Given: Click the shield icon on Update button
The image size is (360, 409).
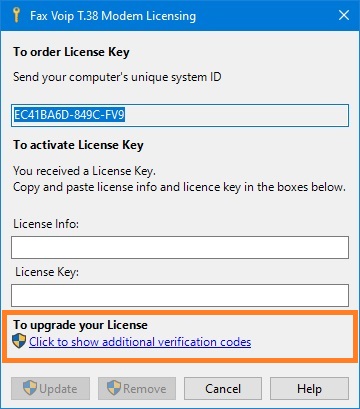Looking at the screenshot, I should pos(30,388).
